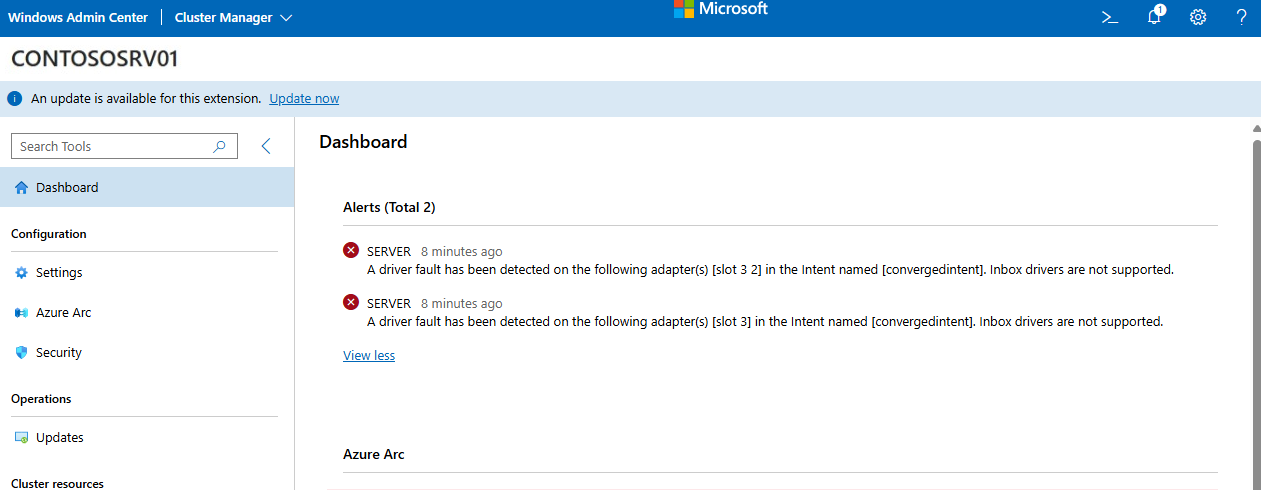Click the Dashboard home icon
Viewport: 1261px width, 490px height.
[22, 187]
